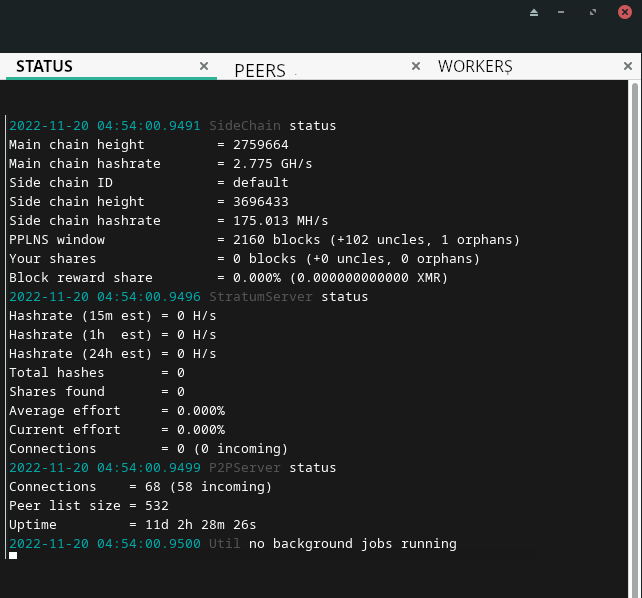The width and height of the screenshot is (642, 598).
Task: Click the SideChain status log line
Action: (x=172, y=126)
